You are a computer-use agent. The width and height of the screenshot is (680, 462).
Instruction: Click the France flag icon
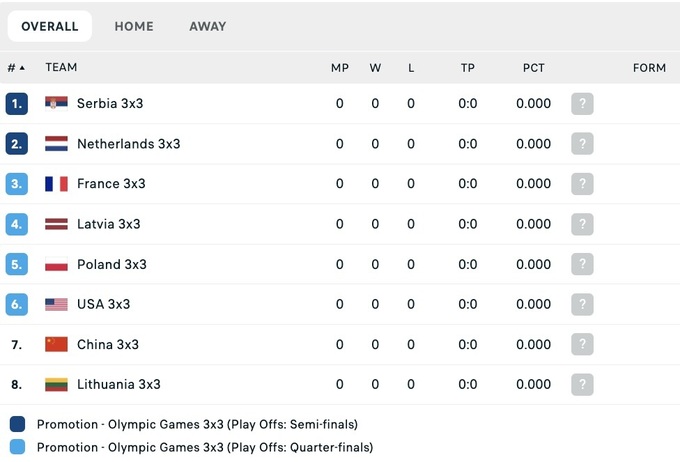coord(56,184)
